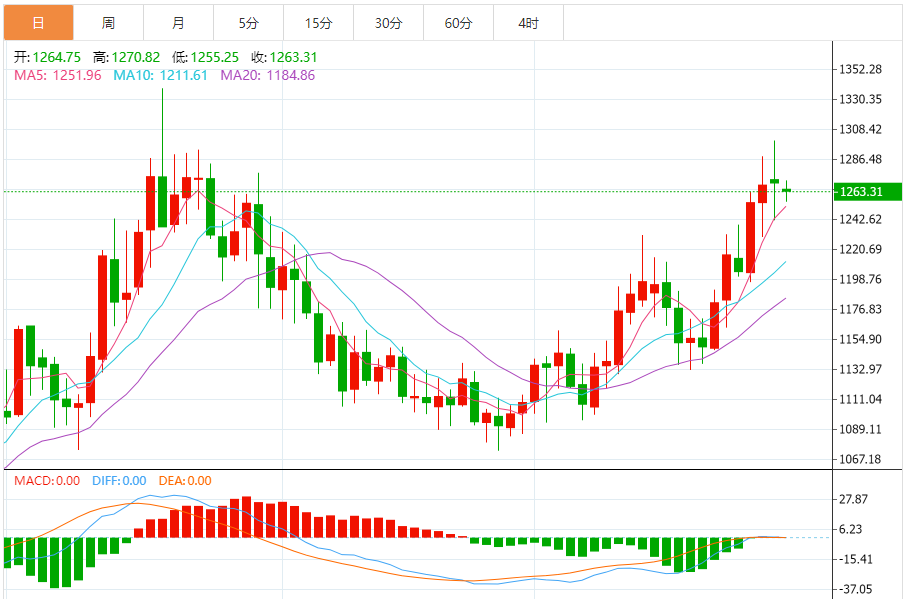Click the 1154.90 price axis label
The width and height of the screenshot is (905, 599).
pyautogui.click(x=860, y=339)
